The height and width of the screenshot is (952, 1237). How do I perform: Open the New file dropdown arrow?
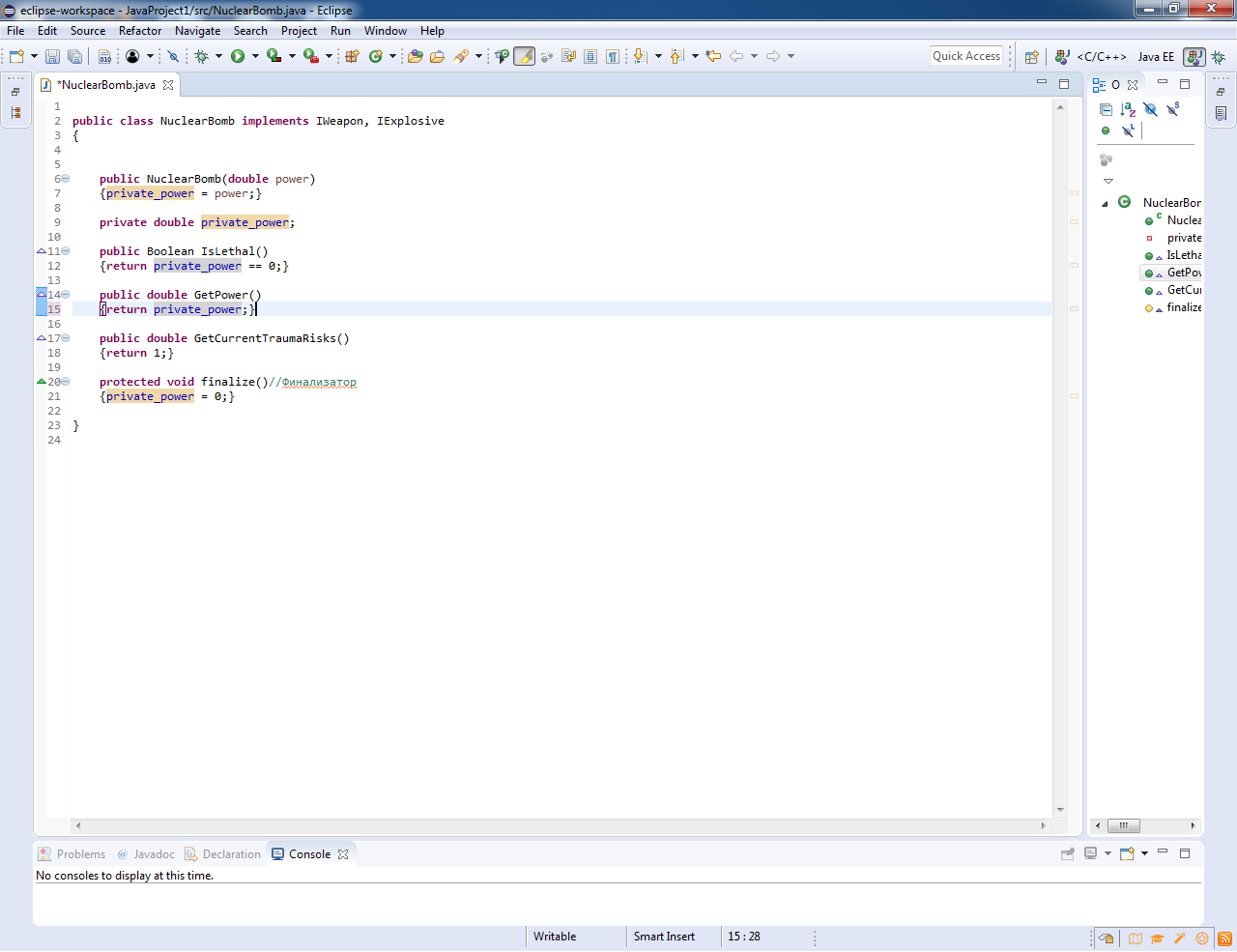(x=34, y=56)
